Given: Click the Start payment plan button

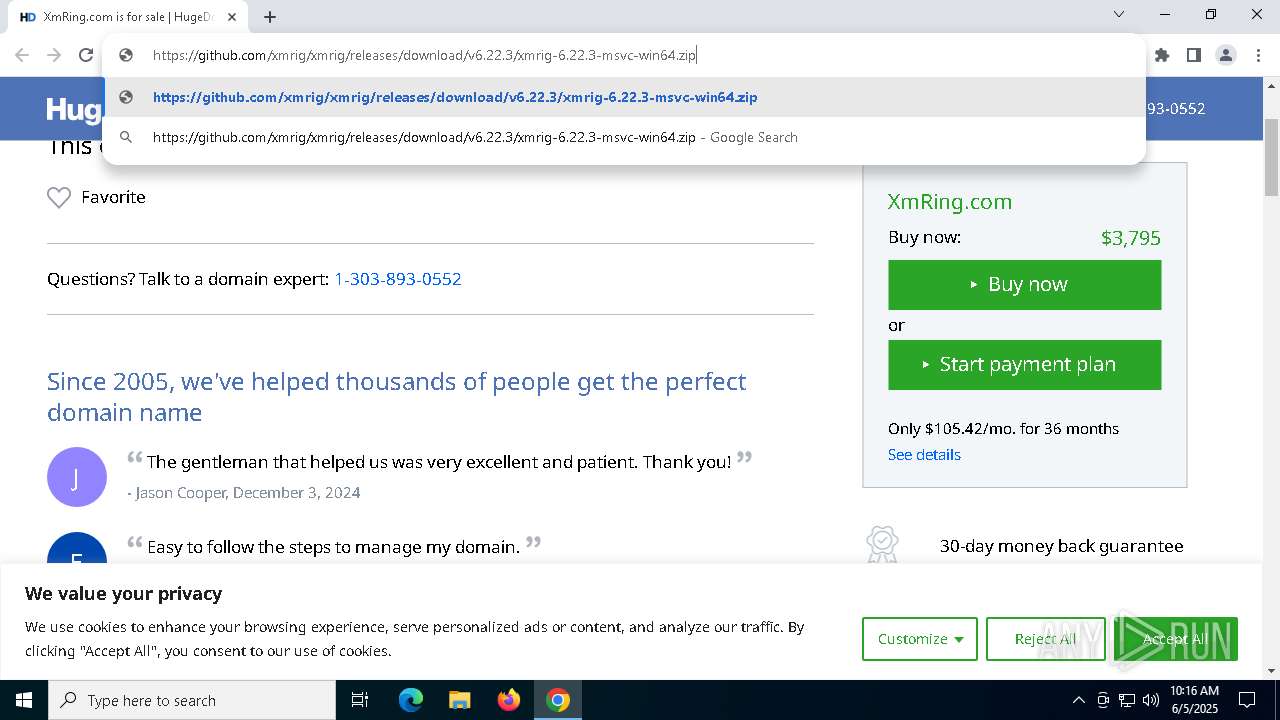Looking at the screenshot, I should (x=1024, y=365).
